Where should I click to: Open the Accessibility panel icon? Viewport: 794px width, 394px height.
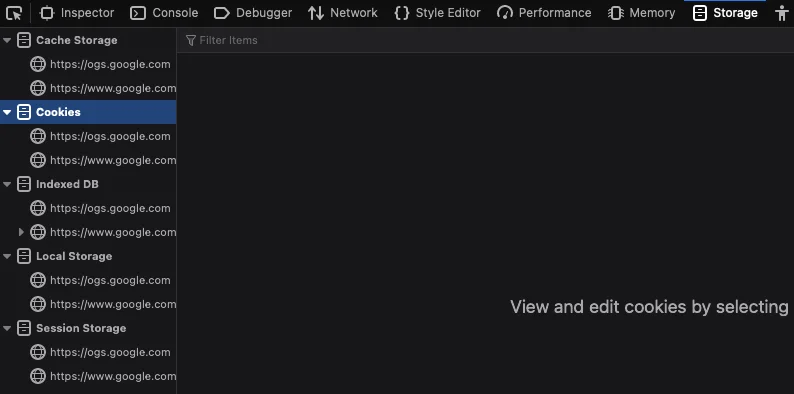782,13
